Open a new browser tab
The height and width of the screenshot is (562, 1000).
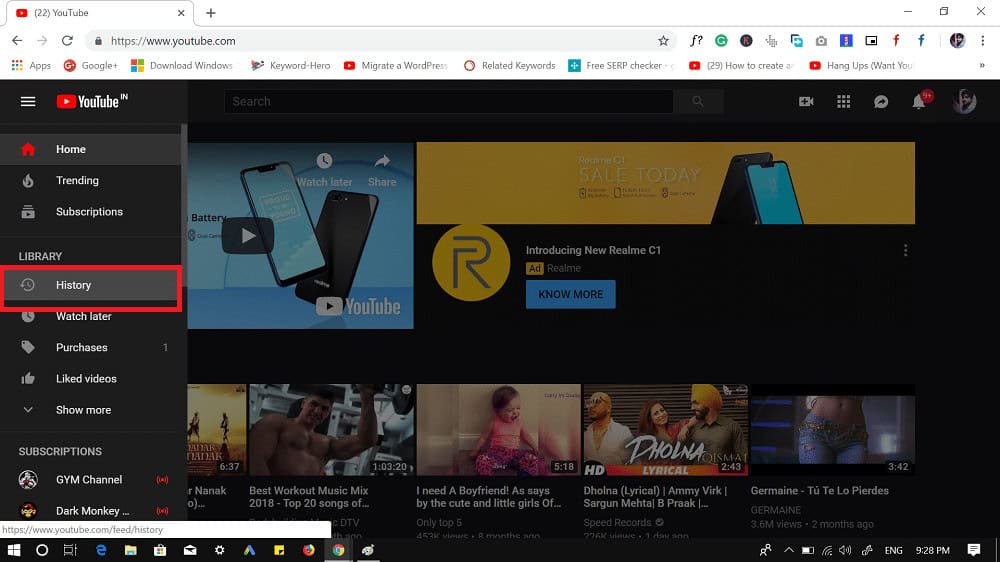pyautogui.click(x=210, y=13)
